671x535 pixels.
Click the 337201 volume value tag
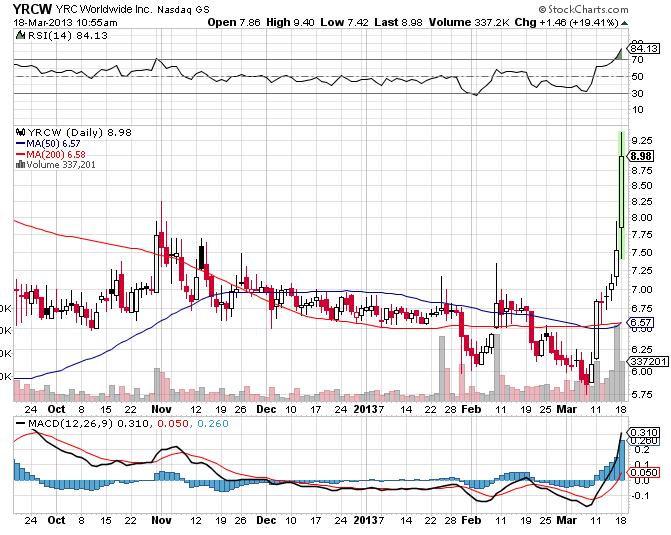pos(643,360)
